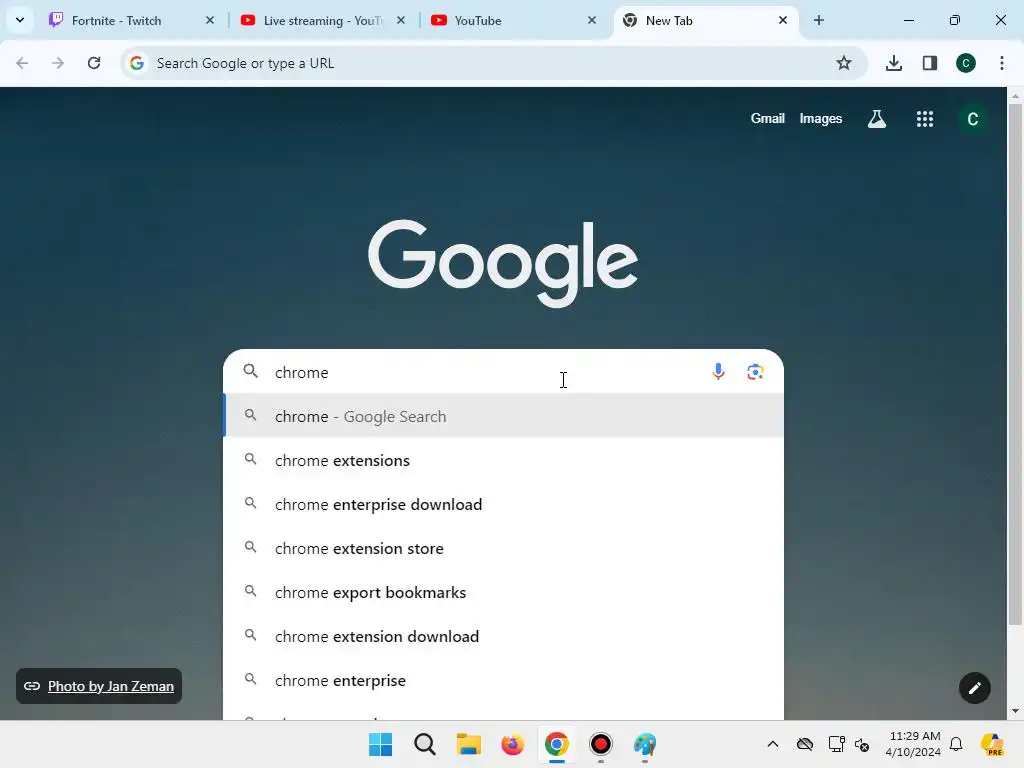
Task: Open Search Labs flask icon
Action: click(876, 119)
